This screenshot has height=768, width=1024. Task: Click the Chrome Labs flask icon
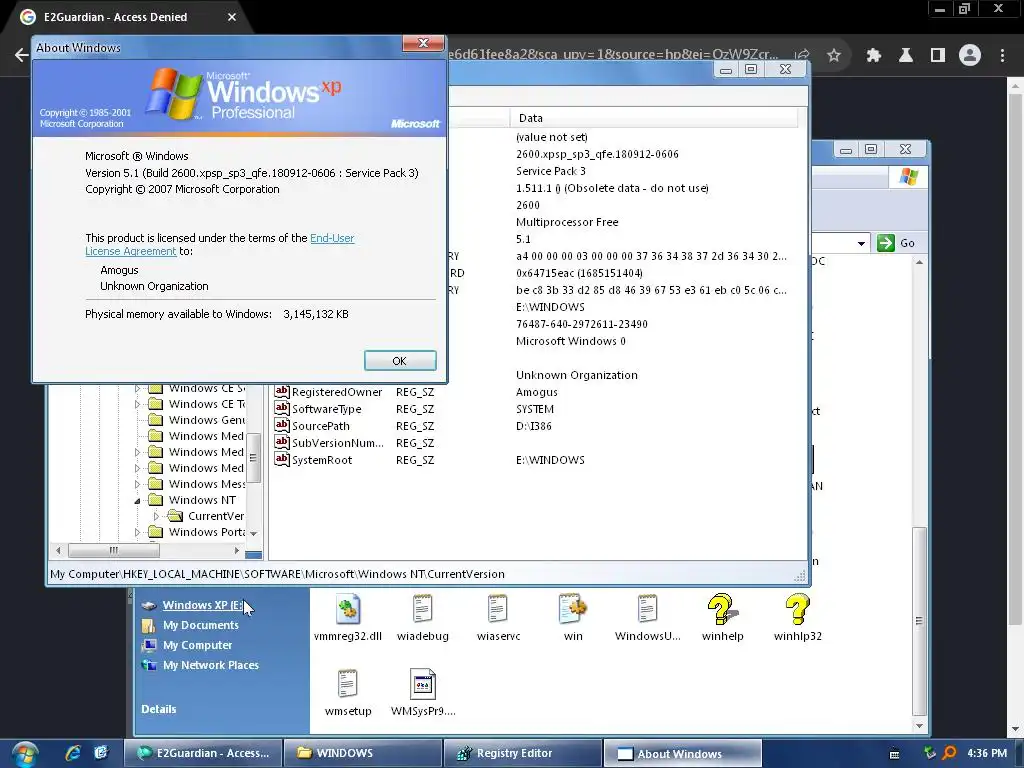[x=906, y=55]
